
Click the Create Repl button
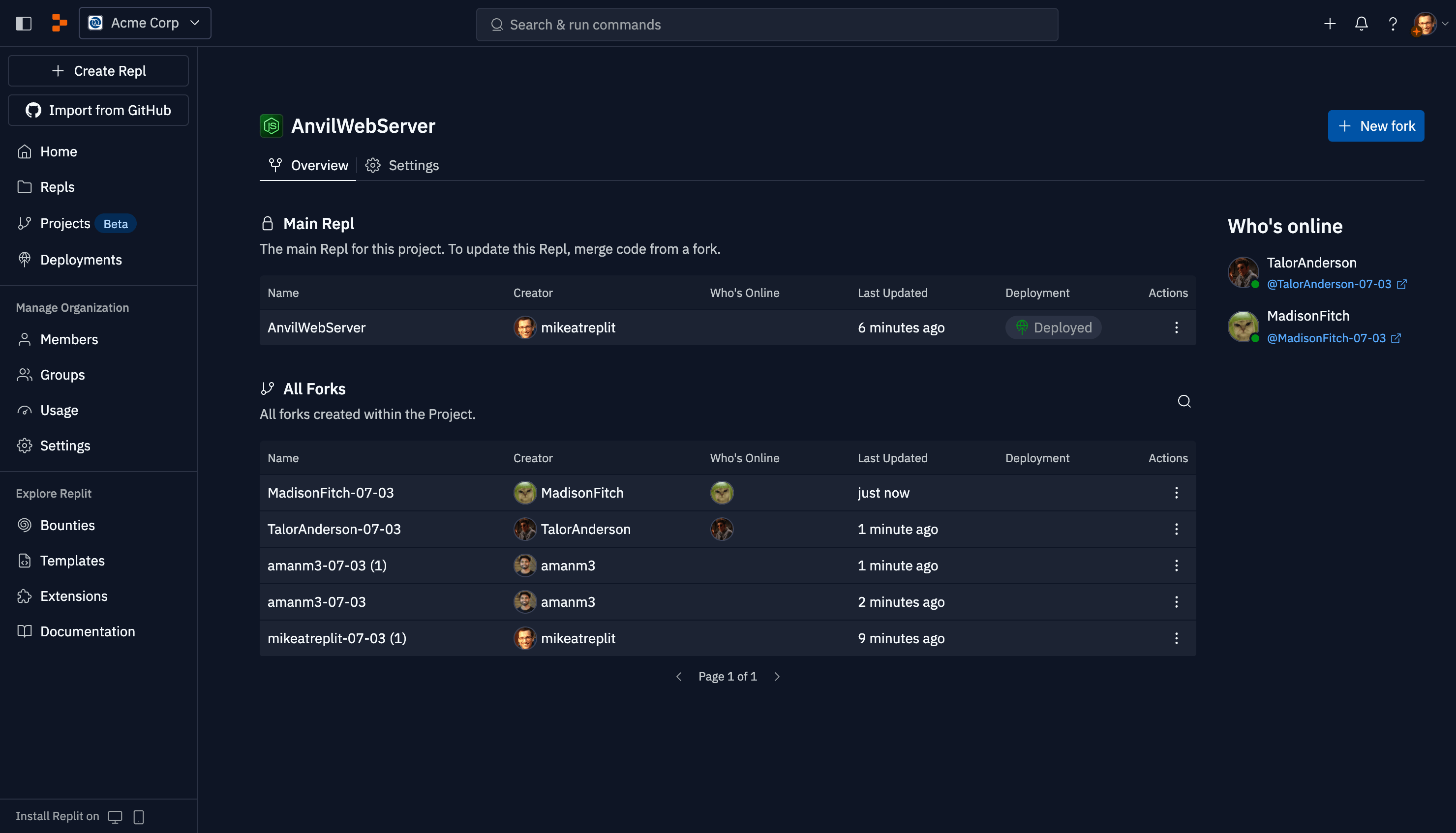[98, 71]
